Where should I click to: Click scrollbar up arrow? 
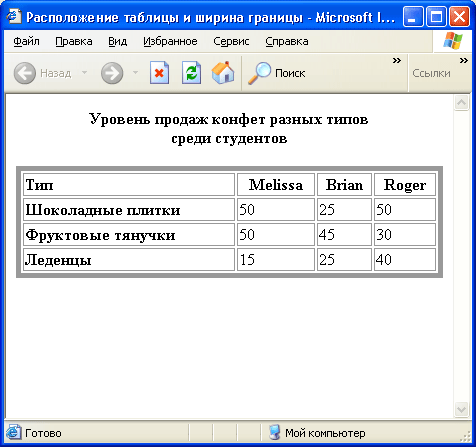click(x=461, y=103)
